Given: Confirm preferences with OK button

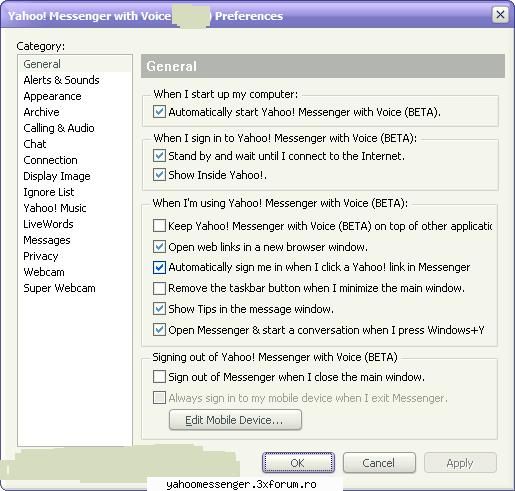Looking at the screenshot, I should [x=298, y=463].
